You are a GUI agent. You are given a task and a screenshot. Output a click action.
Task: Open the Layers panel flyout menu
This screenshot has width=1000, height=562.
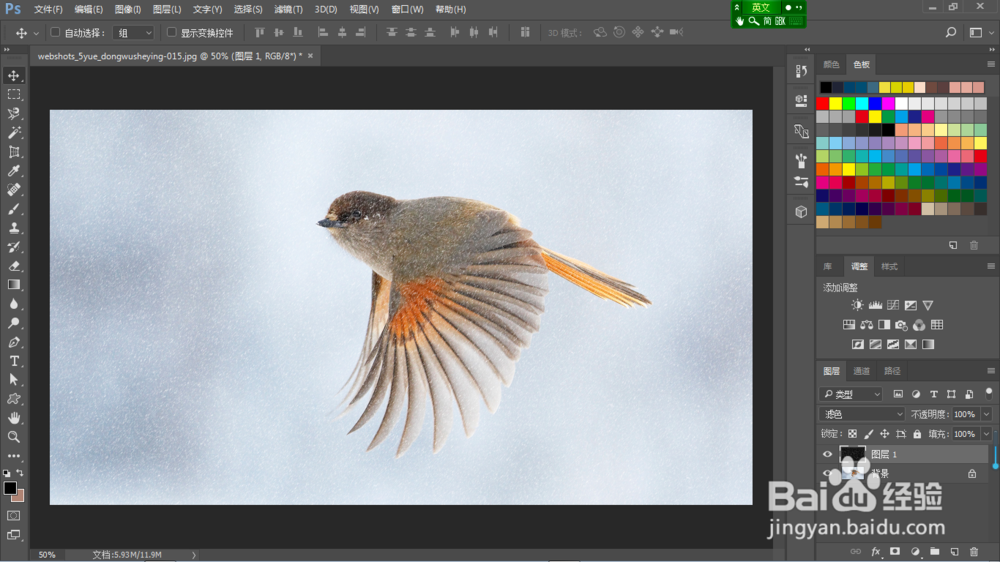click(x=990, y=371)
